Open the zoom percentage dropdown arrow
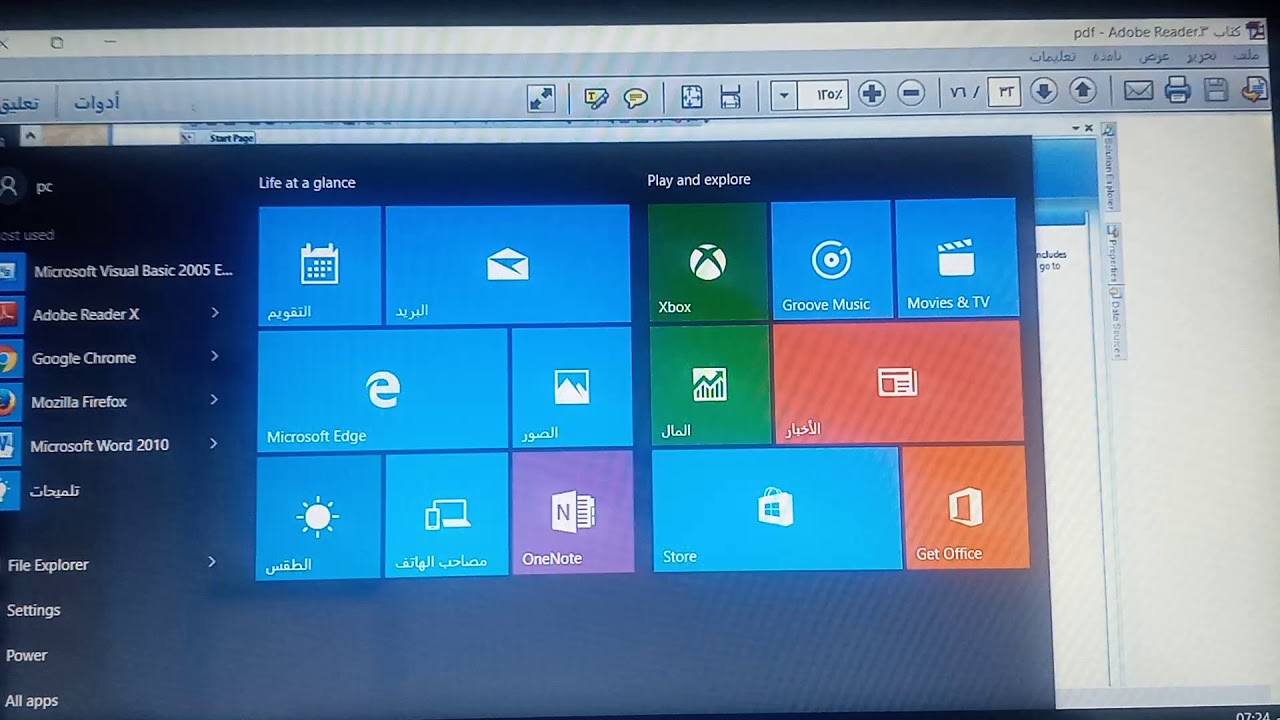This screenshot has width=1280, height=720. pyautogui.click(x=783, y=96)
